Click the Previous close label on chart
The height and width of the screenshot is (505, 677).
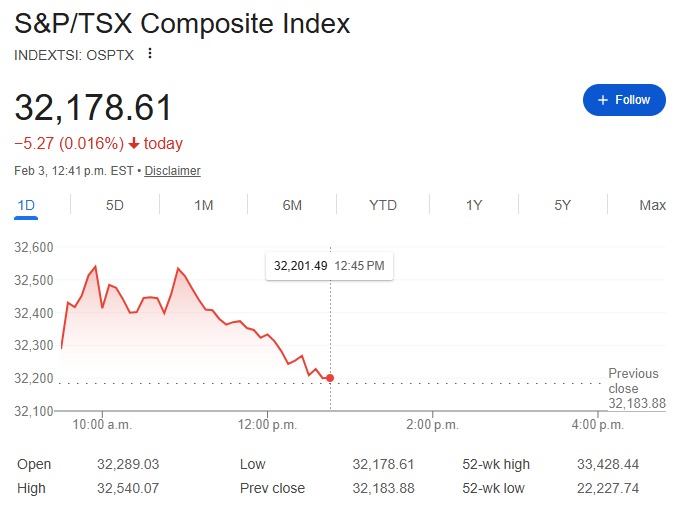tap(634, 381)
